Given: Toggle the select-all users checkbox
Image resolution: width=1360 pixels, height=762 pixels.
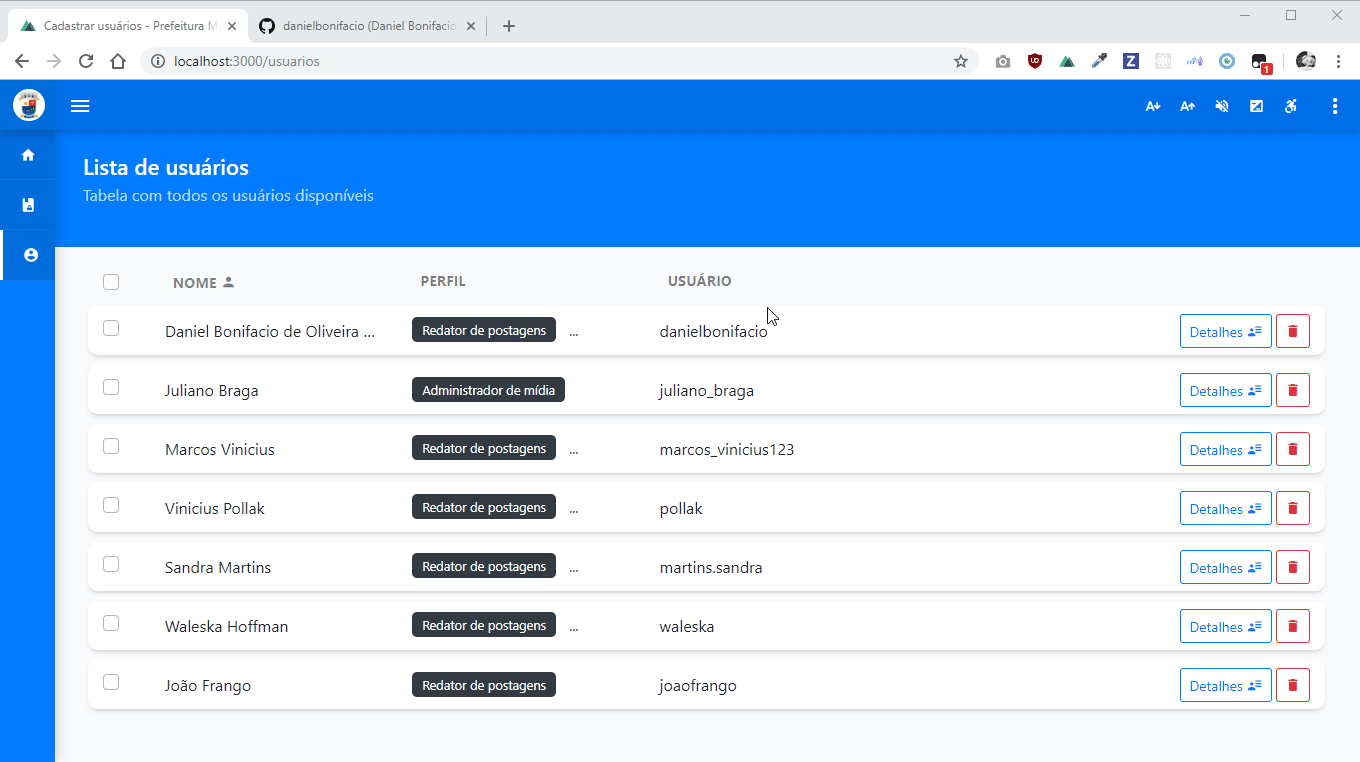Looking at the screenshot, I should pyautogui.click(x=111, y=282).
